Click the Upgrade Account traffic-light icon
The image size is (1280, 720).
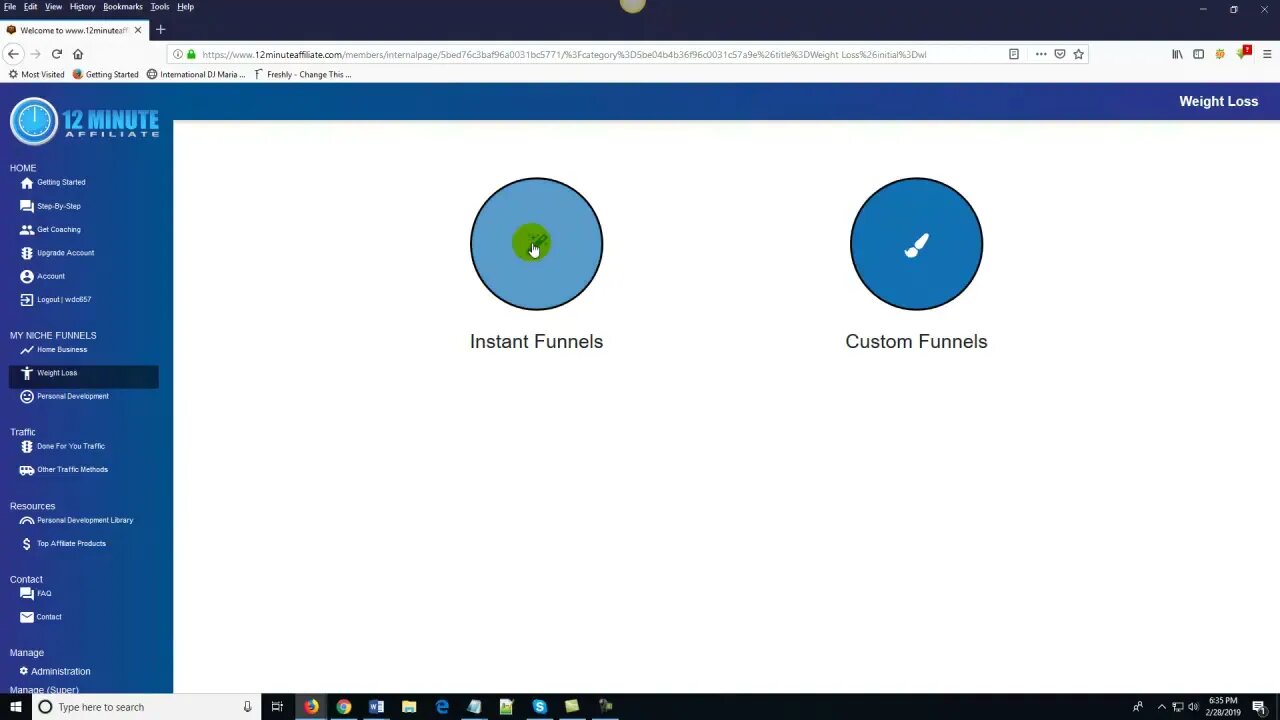[27, 253]
